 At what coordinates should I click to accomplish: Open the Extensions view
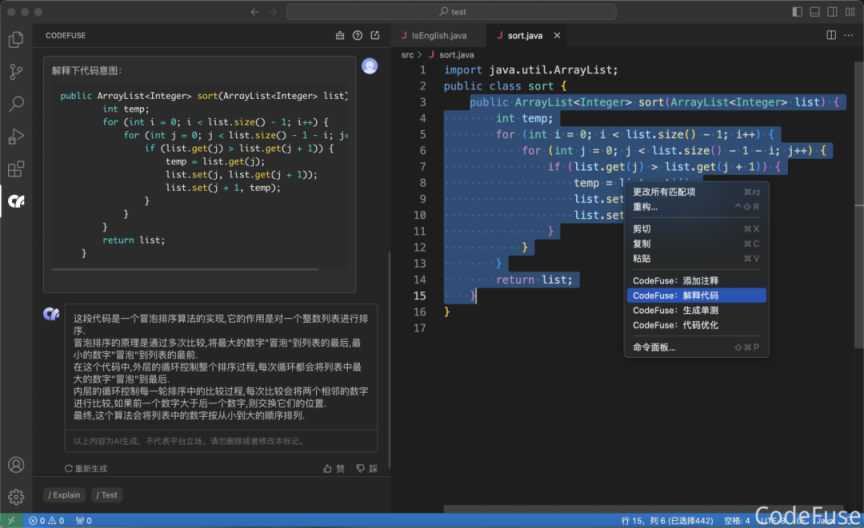[x=16, y=169]
